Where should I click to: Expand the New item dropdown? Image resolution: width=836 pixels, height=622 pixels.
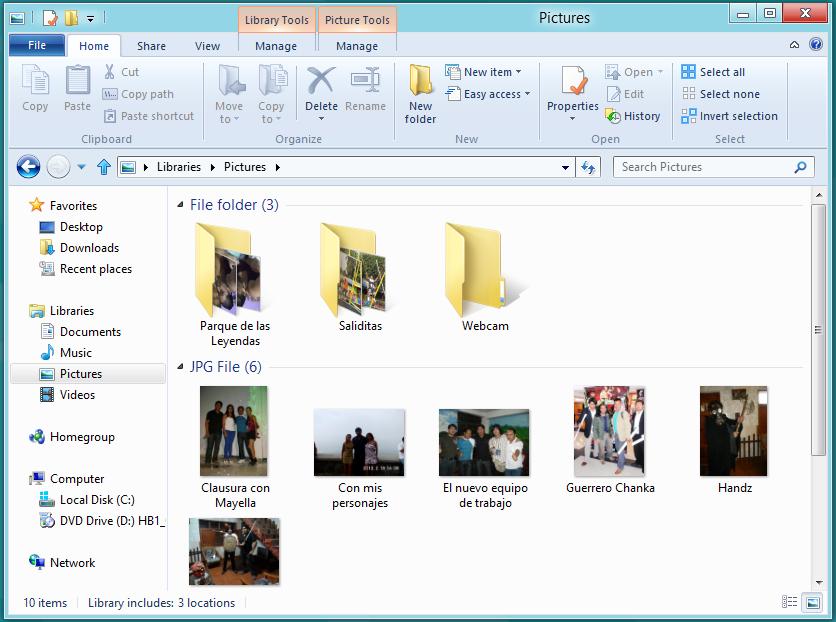[x=488, y=72]
